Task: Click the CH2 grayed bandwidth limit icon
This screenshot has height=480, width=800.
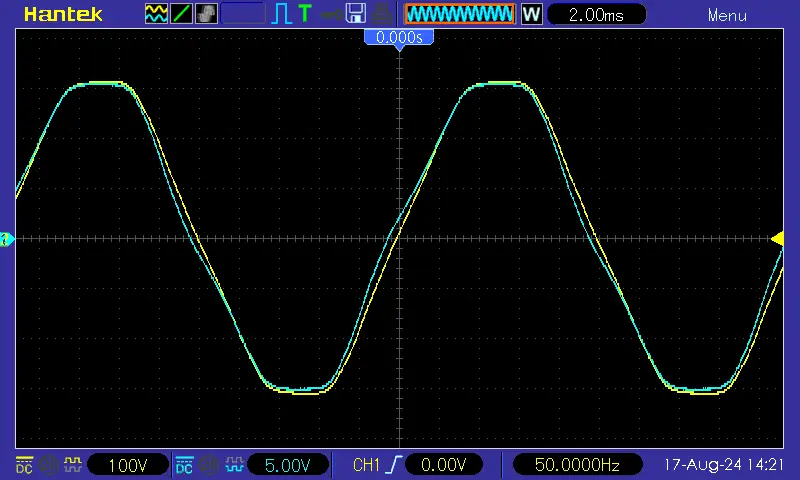Action: (209, 465)
